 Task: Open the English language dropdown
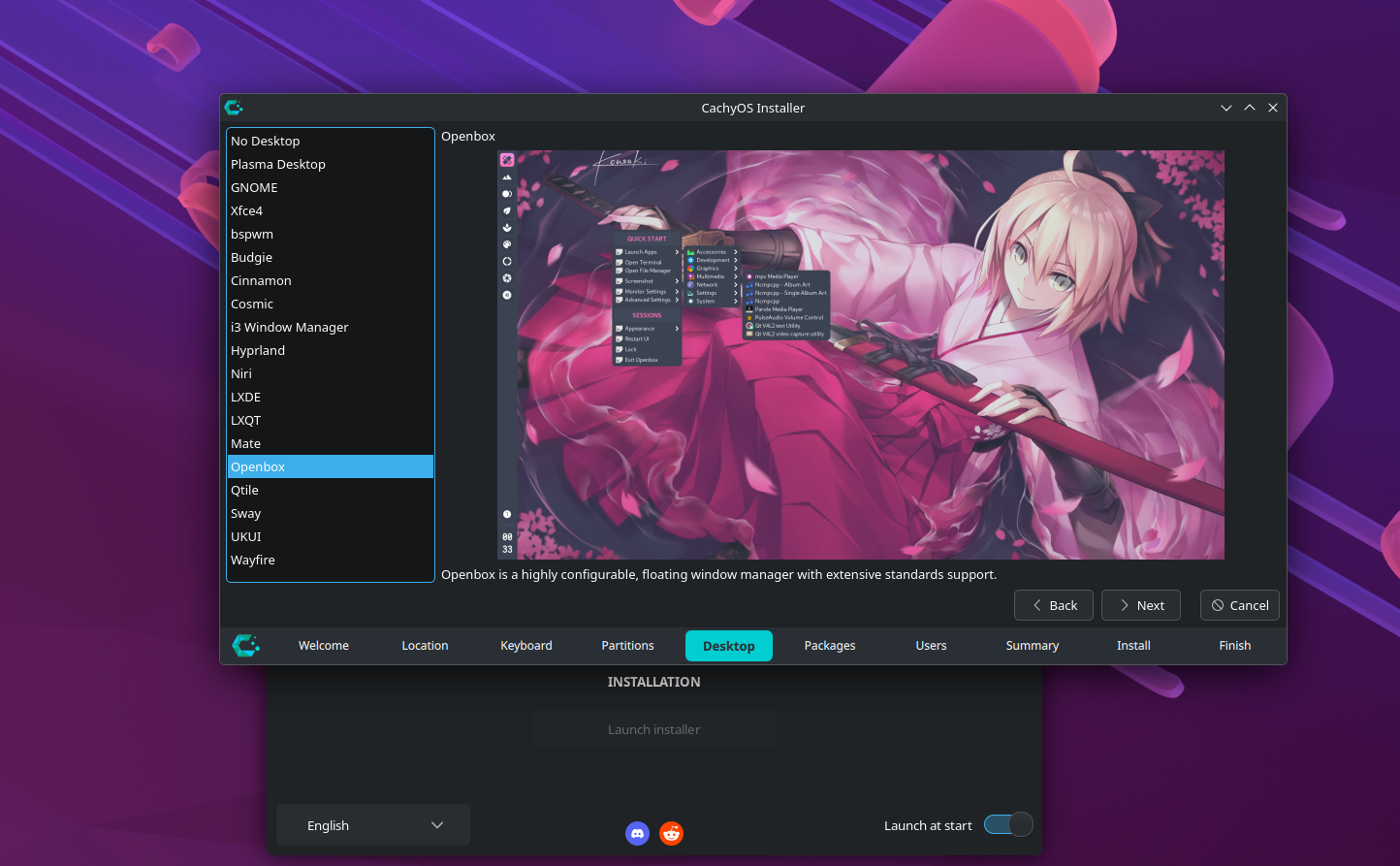373,825
